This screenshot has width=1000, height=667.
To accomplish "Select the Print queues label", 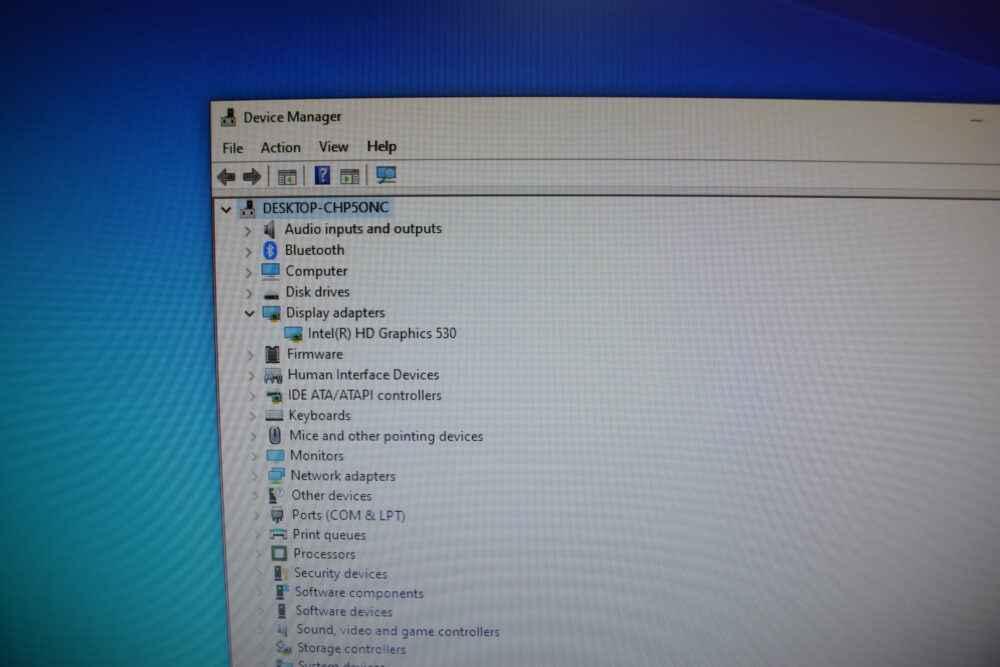I will (329, 535).
